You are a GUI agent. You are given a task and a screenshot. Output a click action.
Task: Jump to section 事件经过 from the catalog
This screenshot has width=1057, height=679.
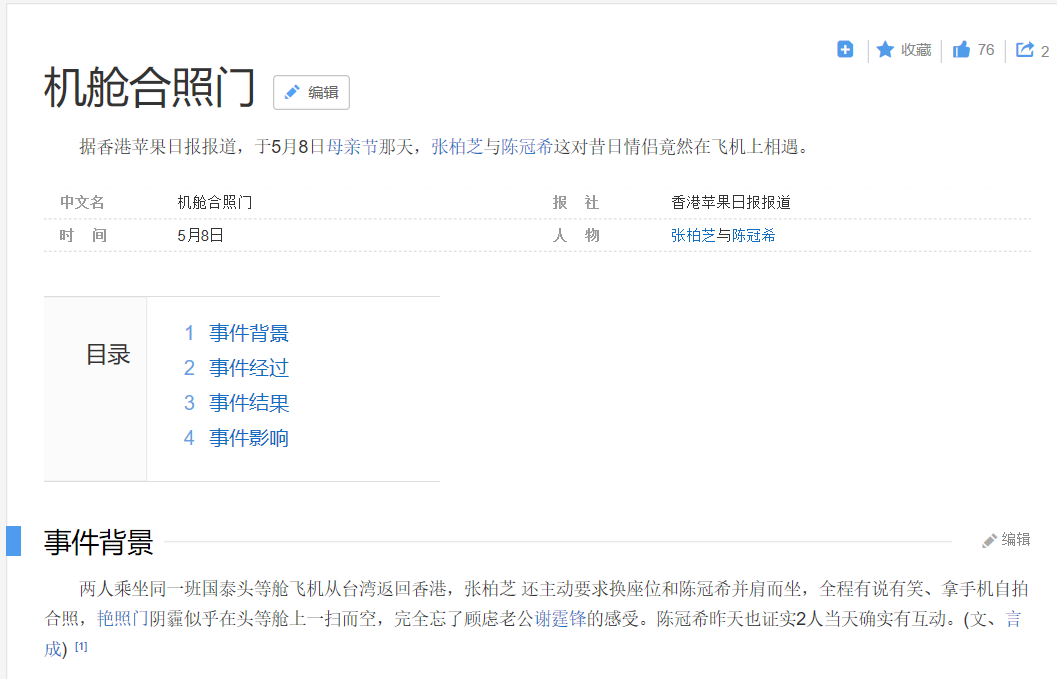pyautogui.click(x=247, y=368)
